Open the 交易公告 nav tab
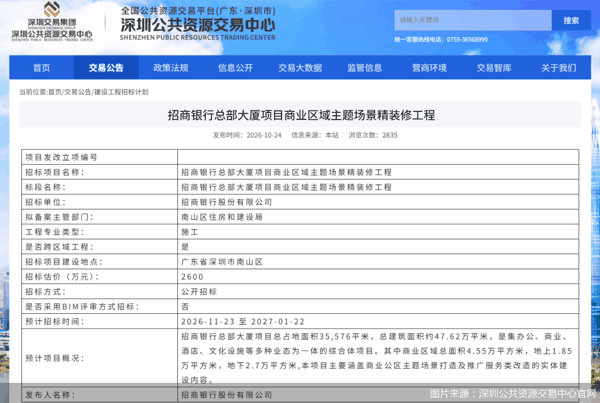 [106, 68]
